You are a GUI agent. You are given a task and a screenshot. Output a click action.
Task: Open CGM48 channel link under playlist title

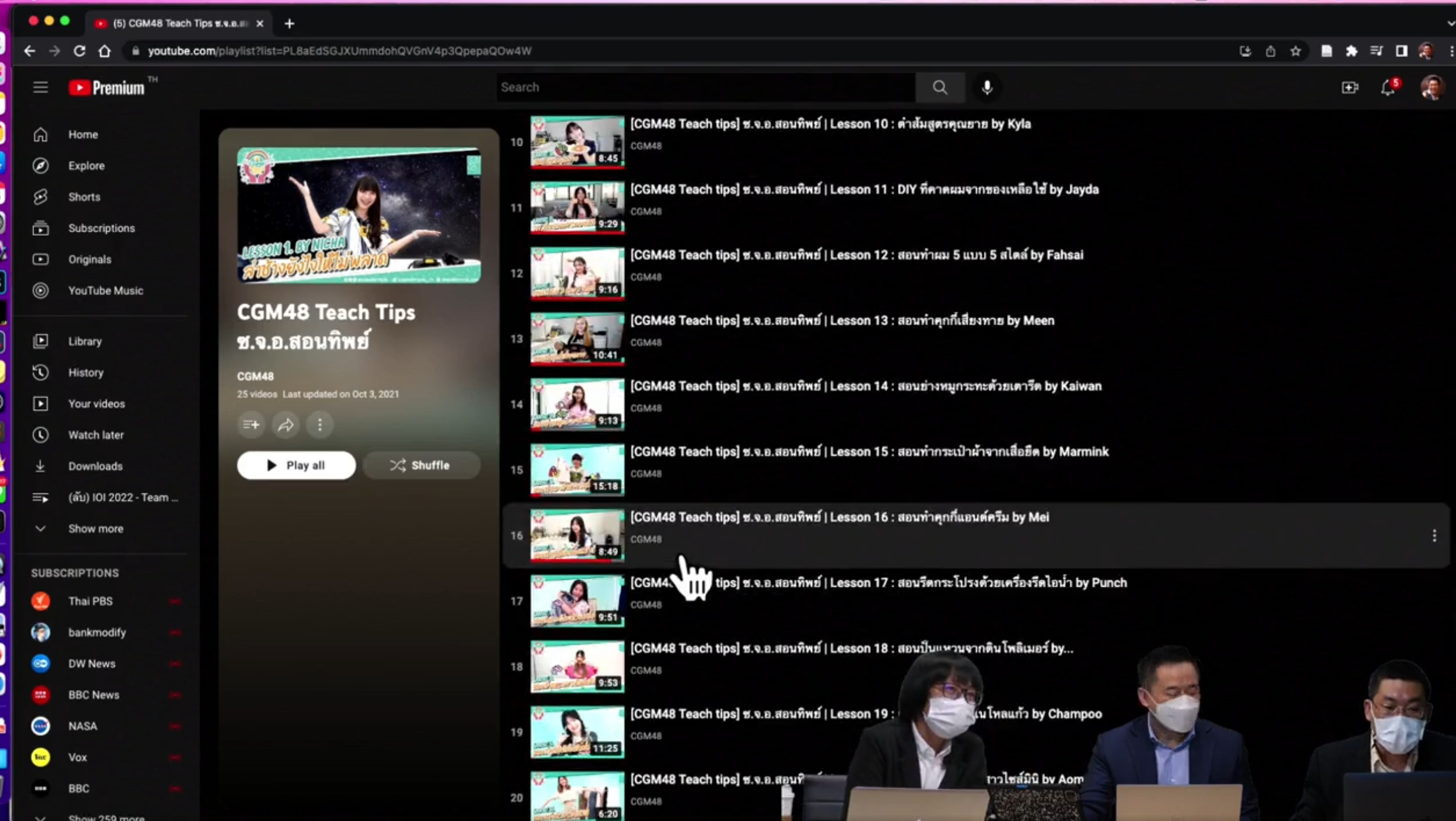click(255, 377)
